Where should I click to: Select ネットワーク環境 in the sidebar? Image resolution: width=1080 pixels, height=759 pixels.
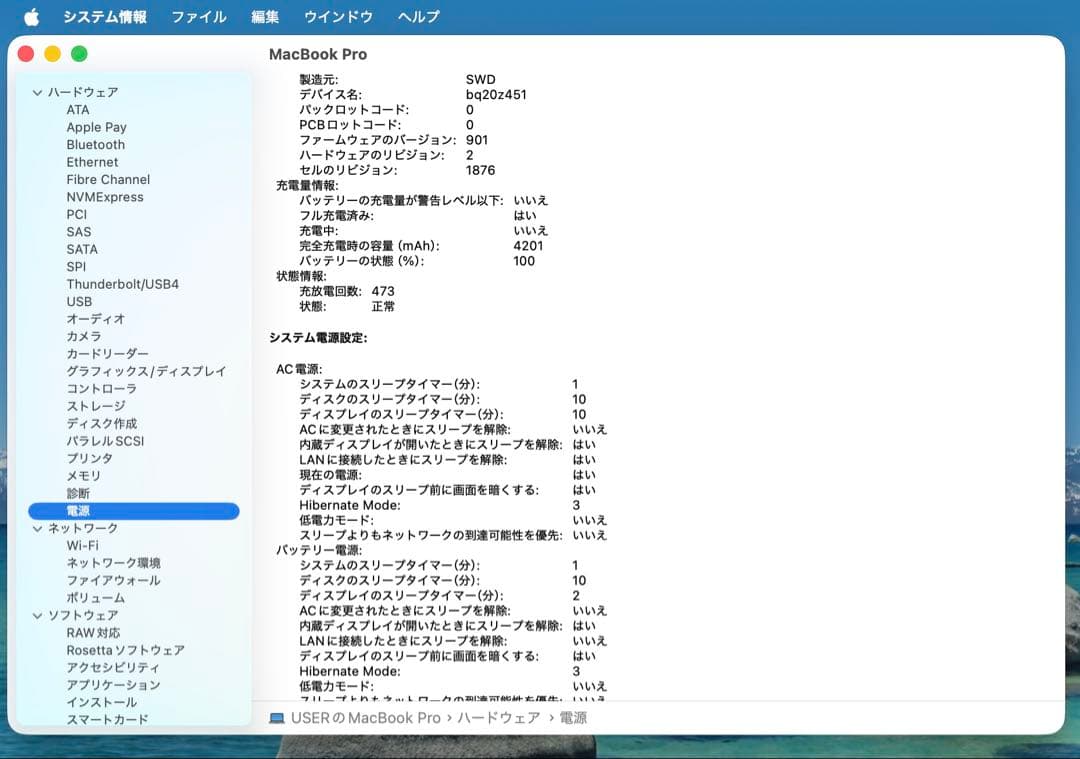coord(114,563)
